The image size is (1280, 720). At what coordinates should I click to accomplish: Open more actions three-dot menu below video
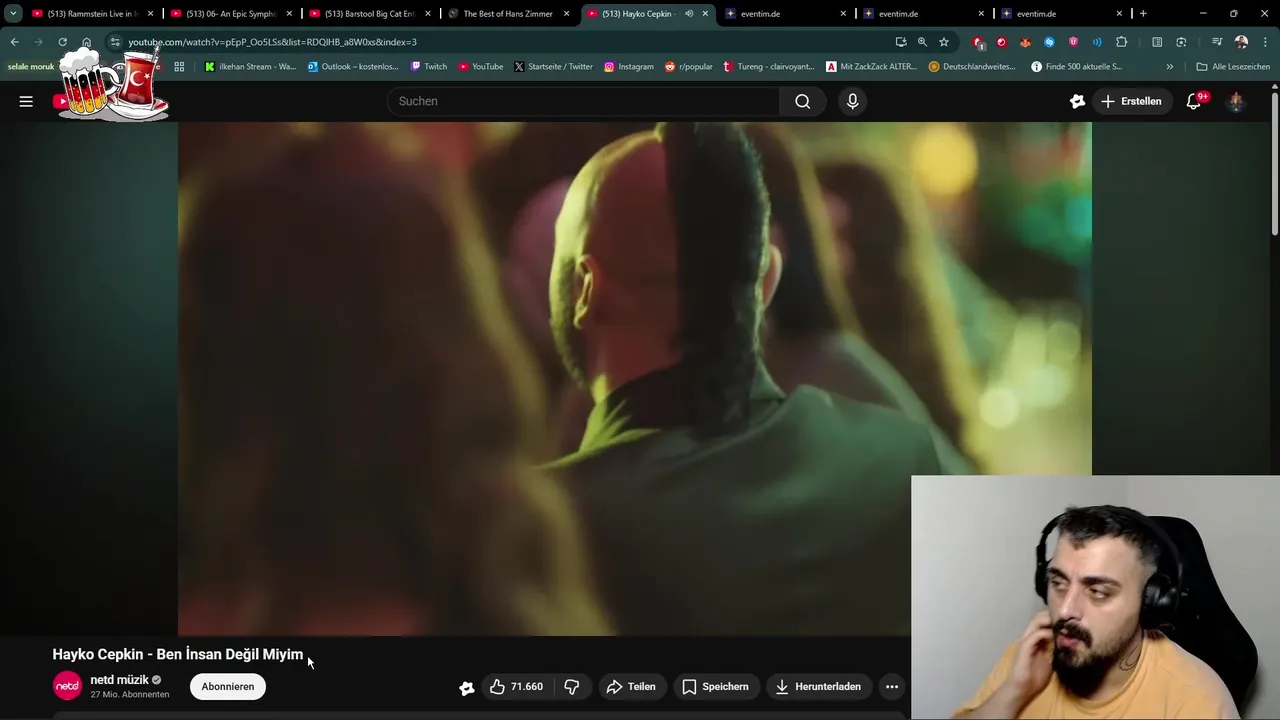892,687
